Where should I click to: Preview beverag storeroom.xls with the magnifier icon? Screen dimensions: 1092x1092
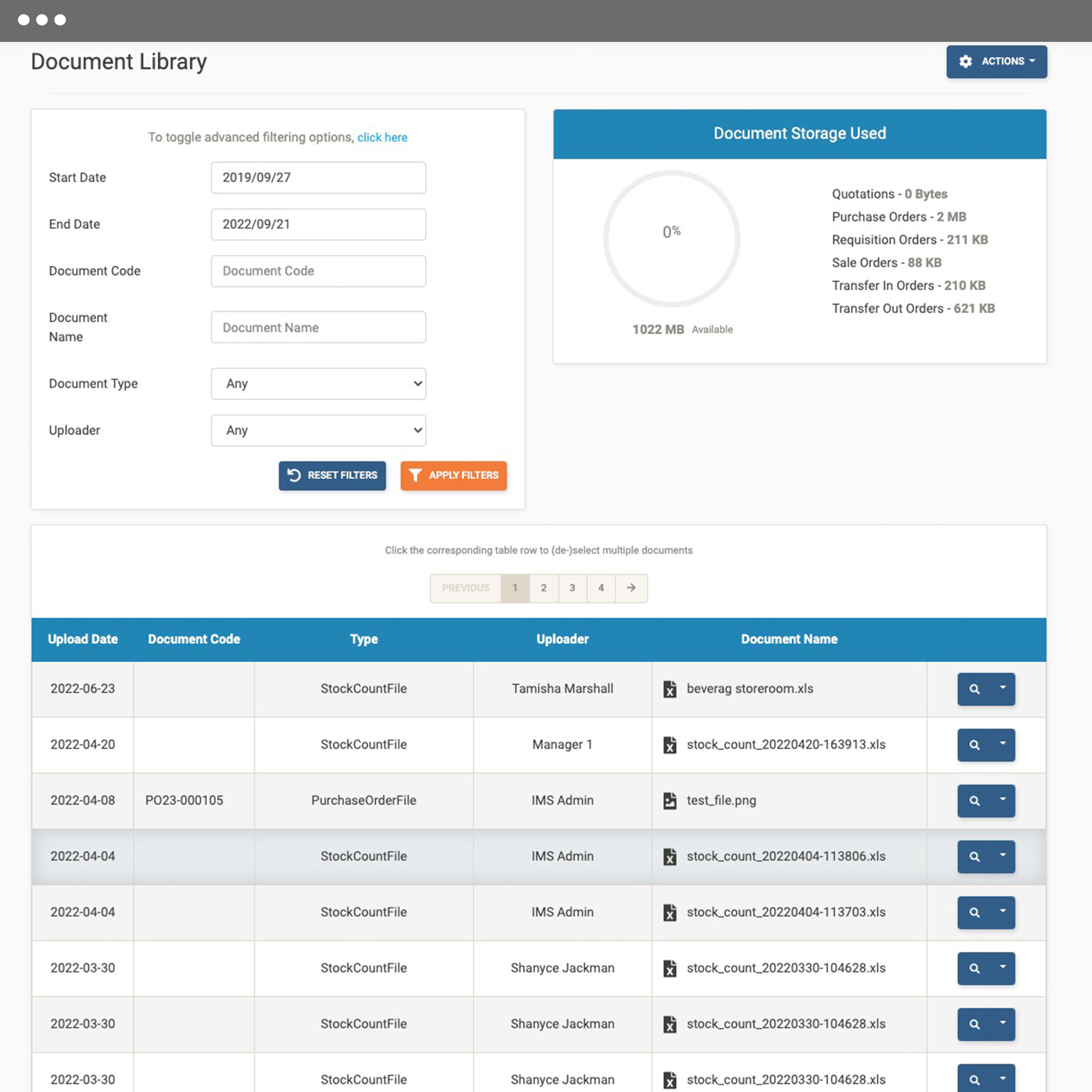(x=975, y=689)
